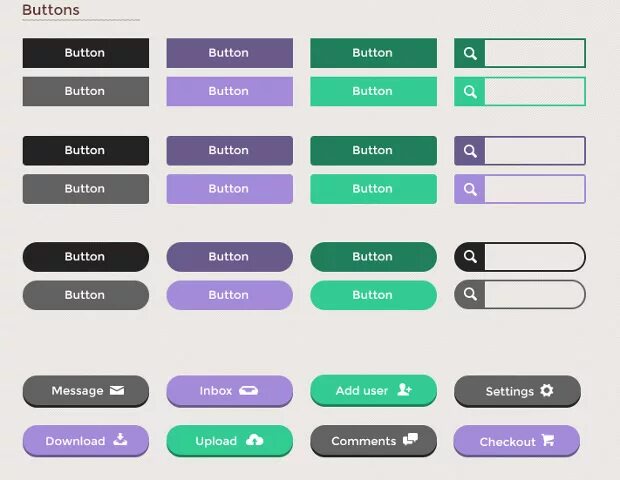Click the cloud icon on Upload button
This screenshot has height=480, width=620.
(x=254, y=440)
